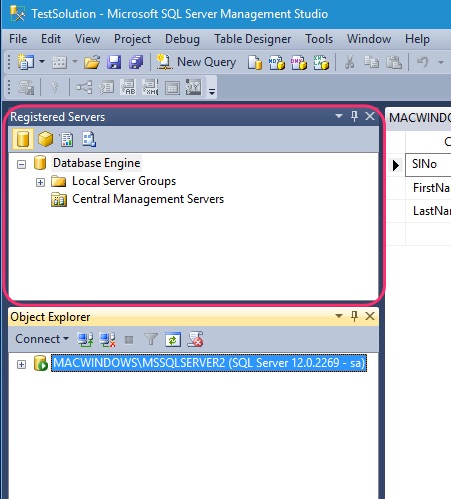Select the SlNo column name cell
451x499 pixels.
click(x=428, y=164)
